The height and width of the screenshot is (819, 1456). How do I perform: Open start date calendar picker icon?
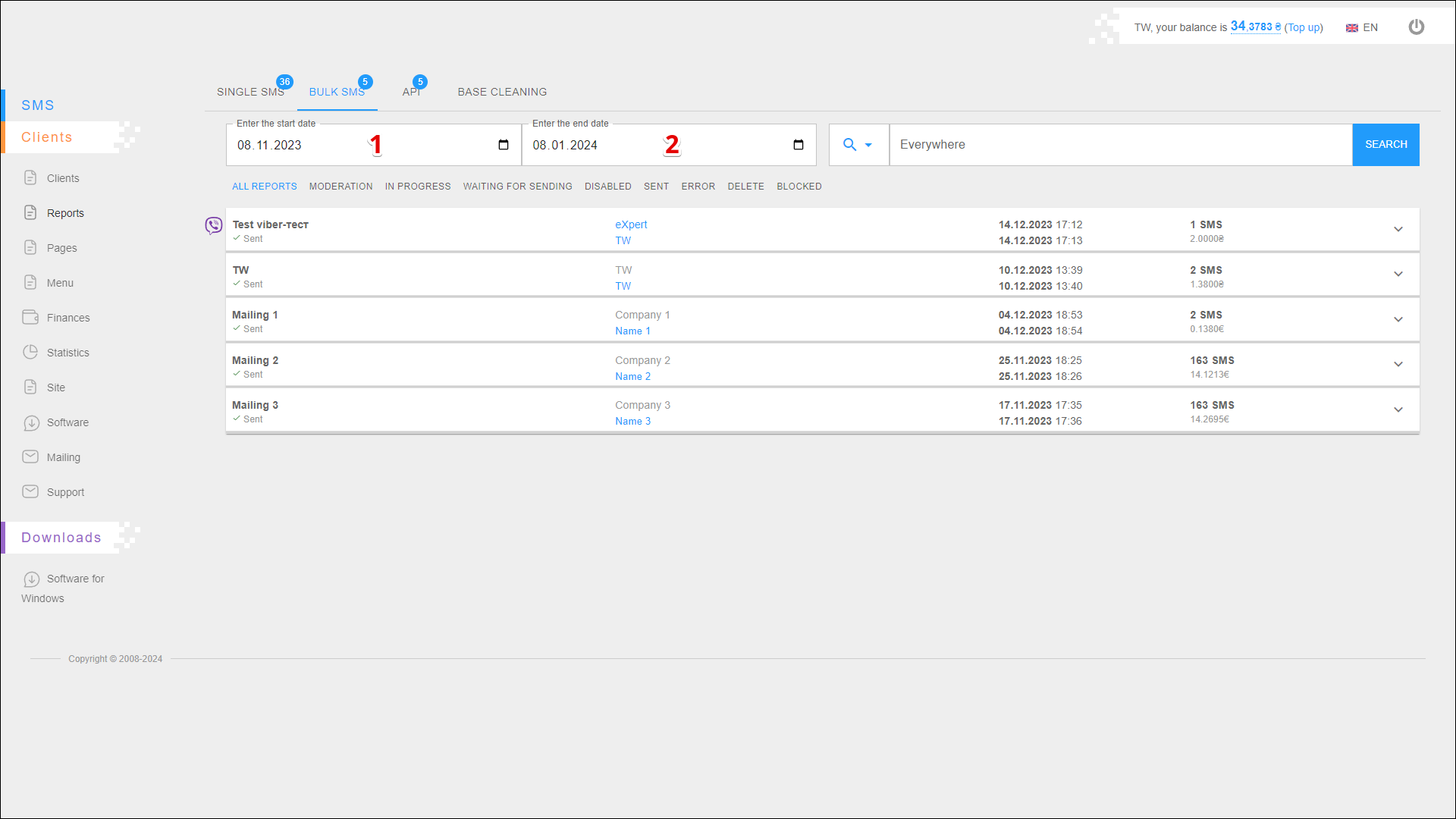point(504,145)
